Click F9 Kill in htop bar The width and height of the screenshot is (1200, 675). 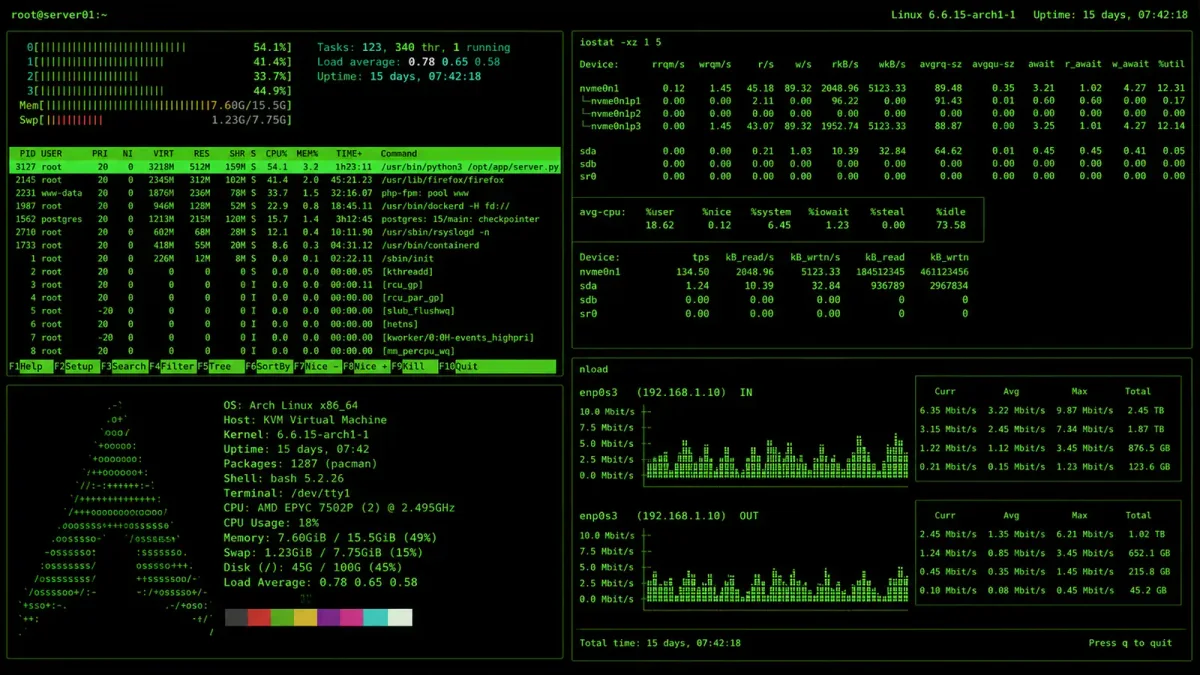[414, 367]
